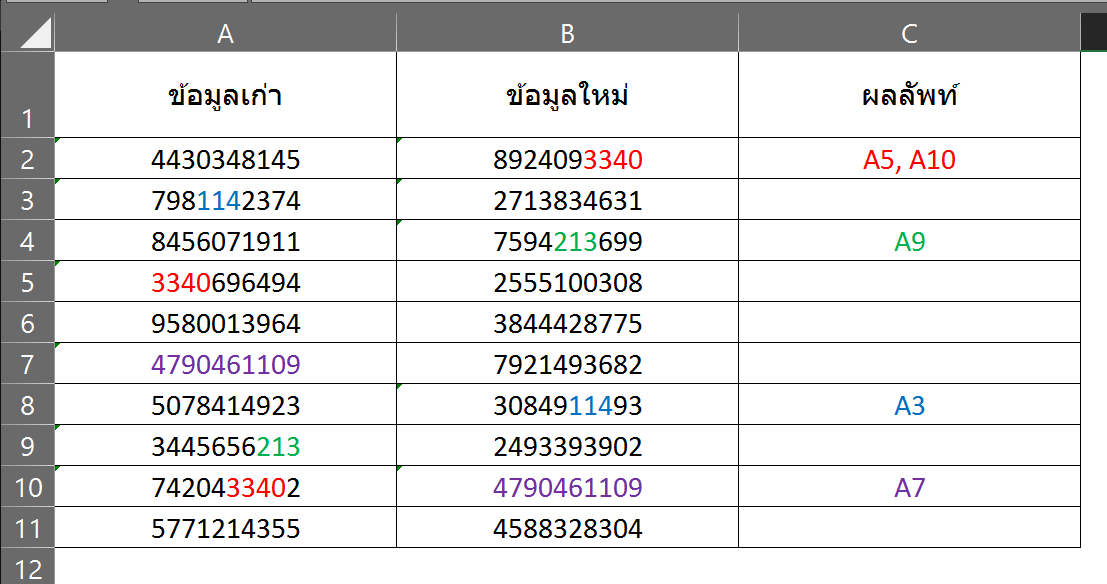Select the green A9 result cell
The height and width of the screenshot is (584, 1107).
909,241
